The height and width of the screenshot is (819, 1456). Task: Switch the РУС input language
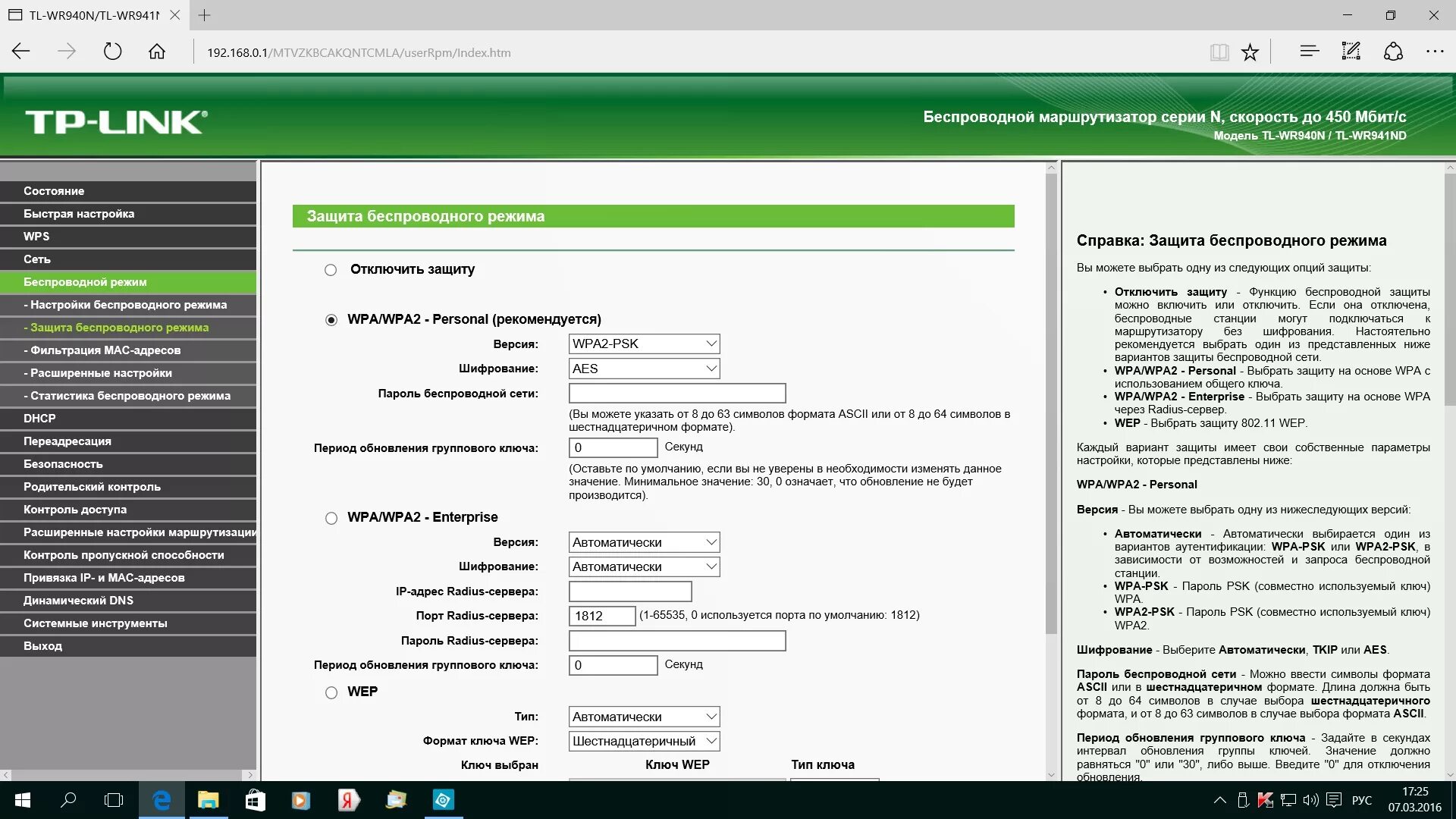(x=1362, y=800)
